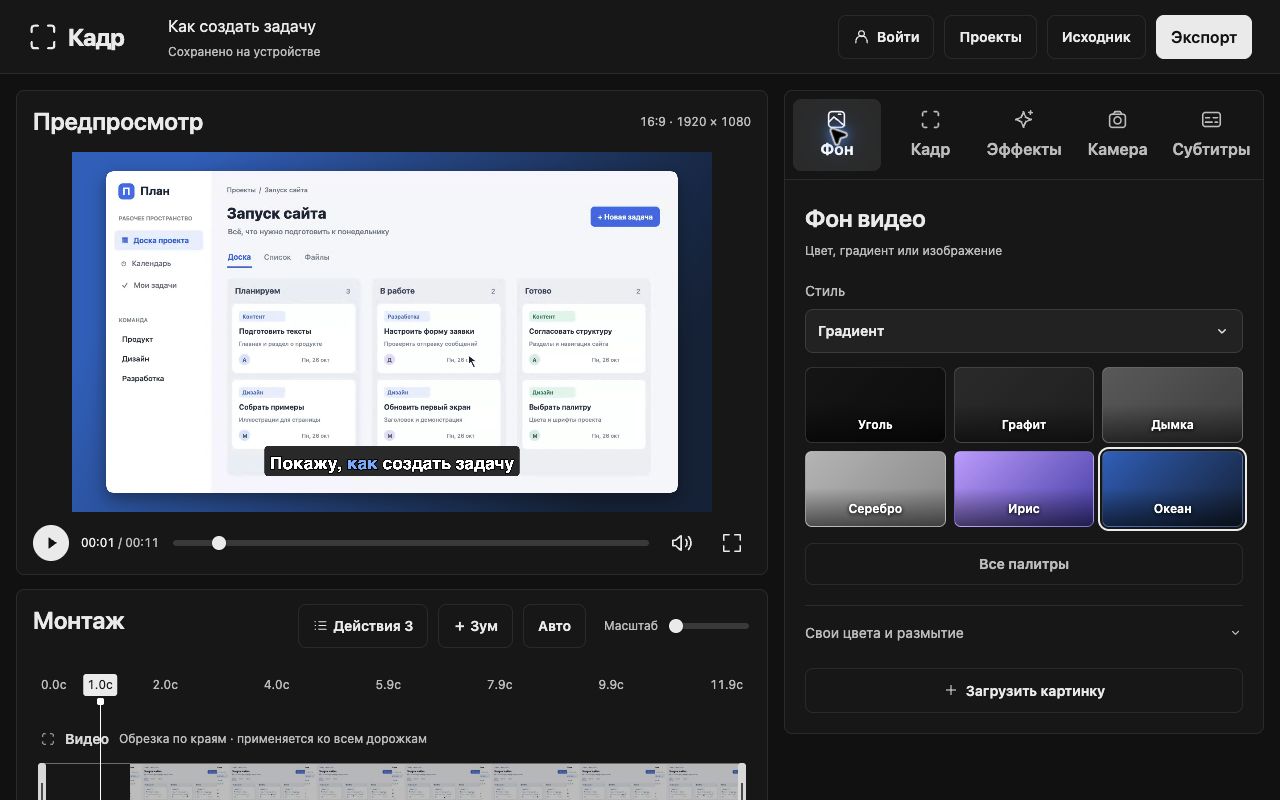Click the Масштаб timeline zoom slider
This screenshot has width=1280, height=800.
point(710,626)
